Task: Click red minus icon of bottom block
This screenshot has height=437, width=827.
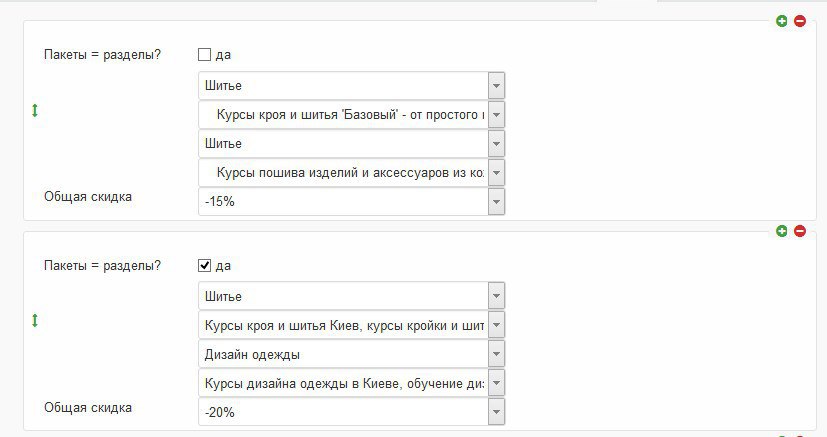Action: pos(800,231)
